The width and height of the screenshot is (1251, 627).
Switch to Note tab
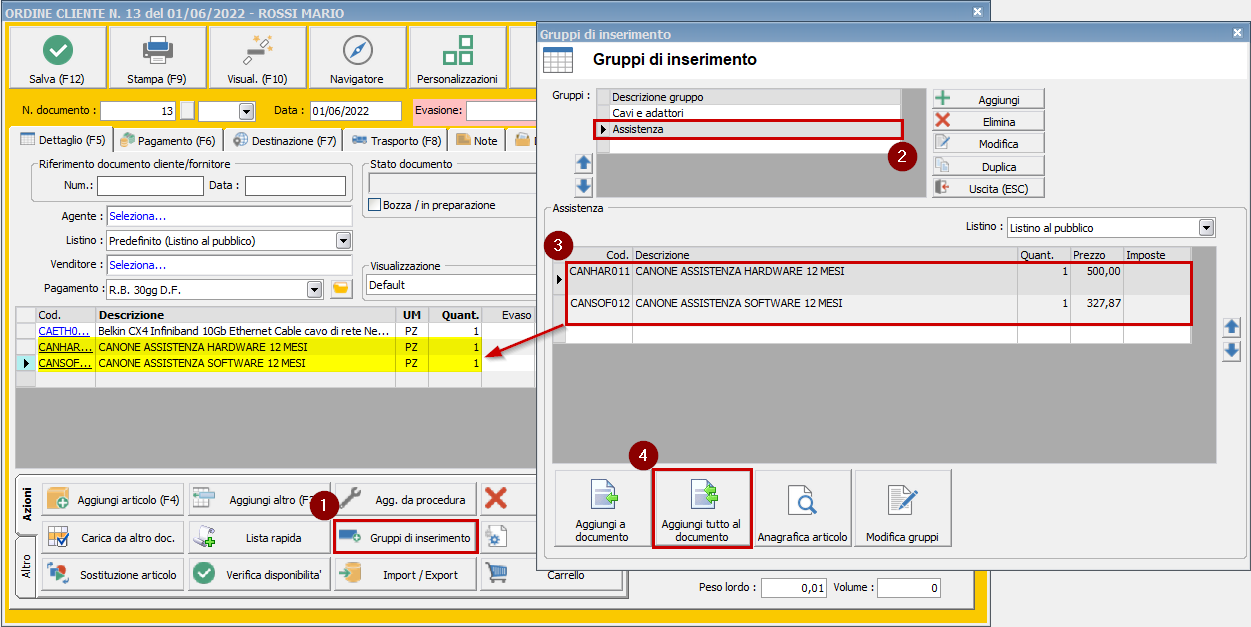click(x=476, y=141)
